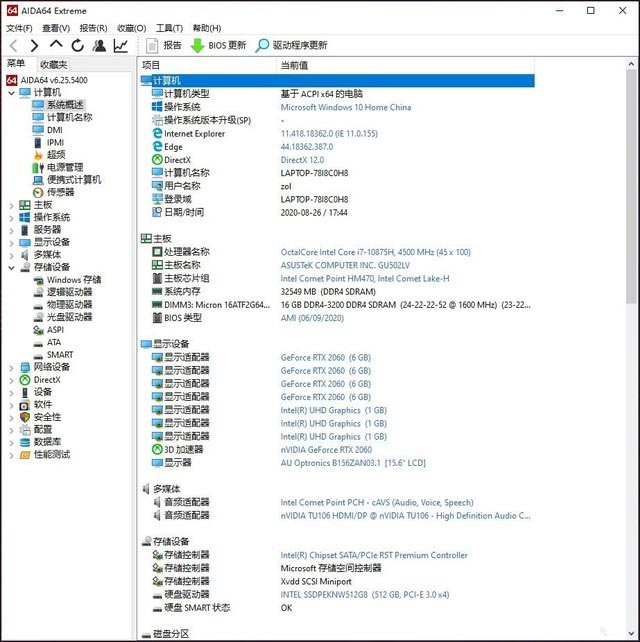Click the scrollbar up arrow

click(x=631, y=64)
